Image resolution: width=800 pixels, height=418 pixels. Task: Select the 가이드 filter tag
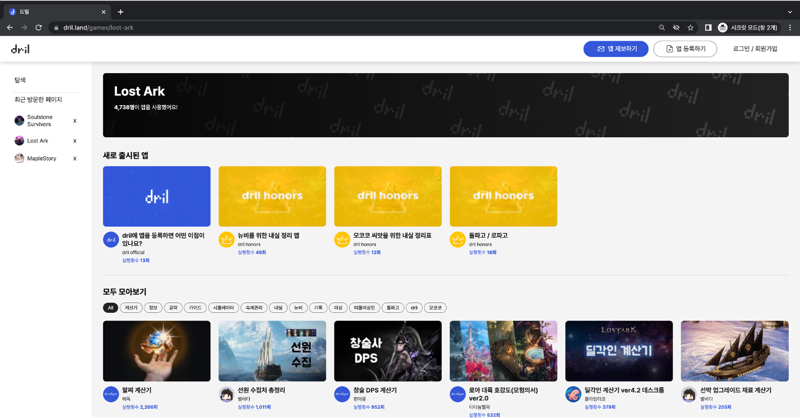[195, 308]
